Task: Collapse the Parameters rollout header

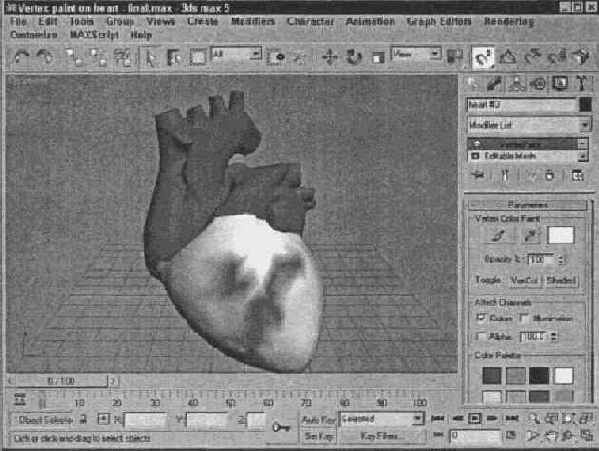Action: (x=527, y=205)
